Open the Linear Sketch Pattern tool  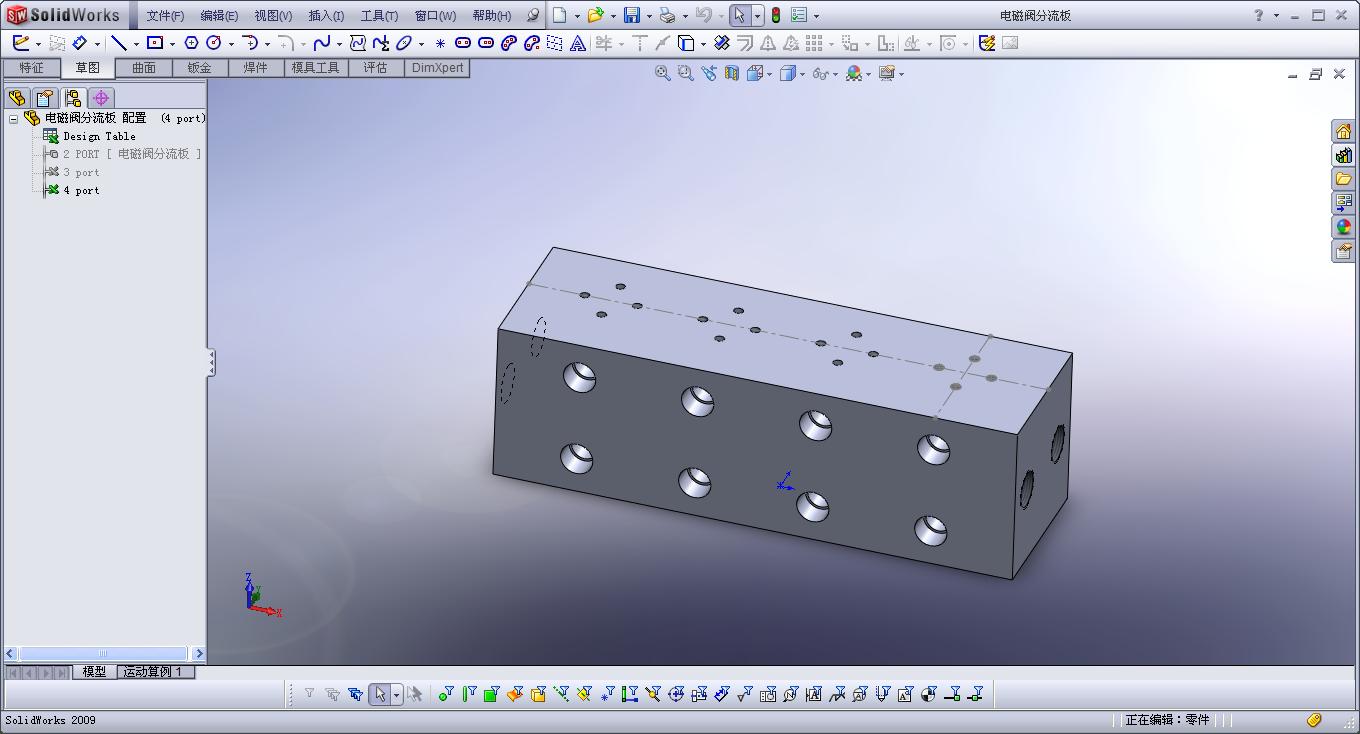point(814,43)
